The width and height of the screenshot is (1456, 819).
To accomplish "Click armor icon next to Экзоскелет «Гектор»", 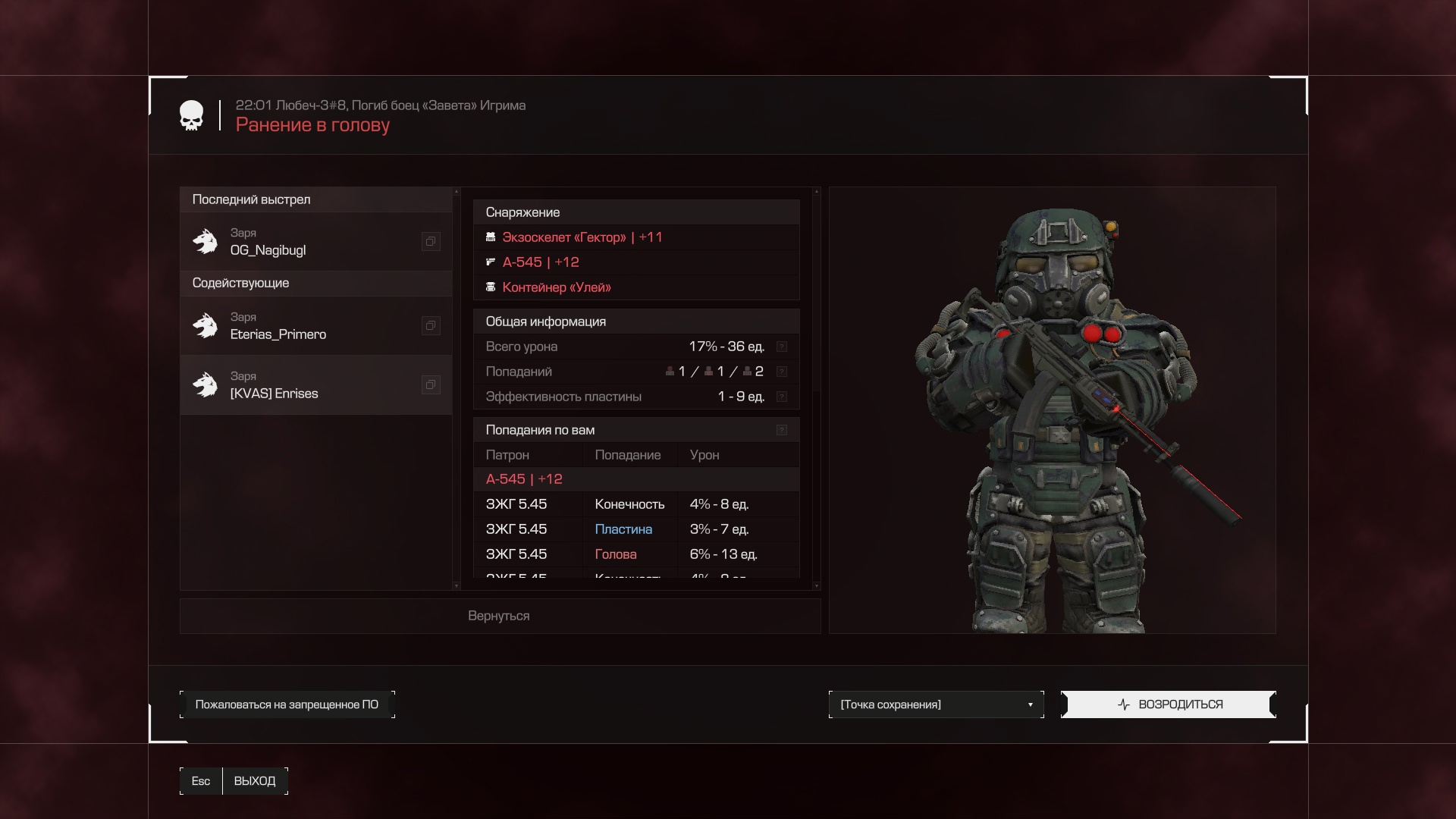I will click(491, 237).
